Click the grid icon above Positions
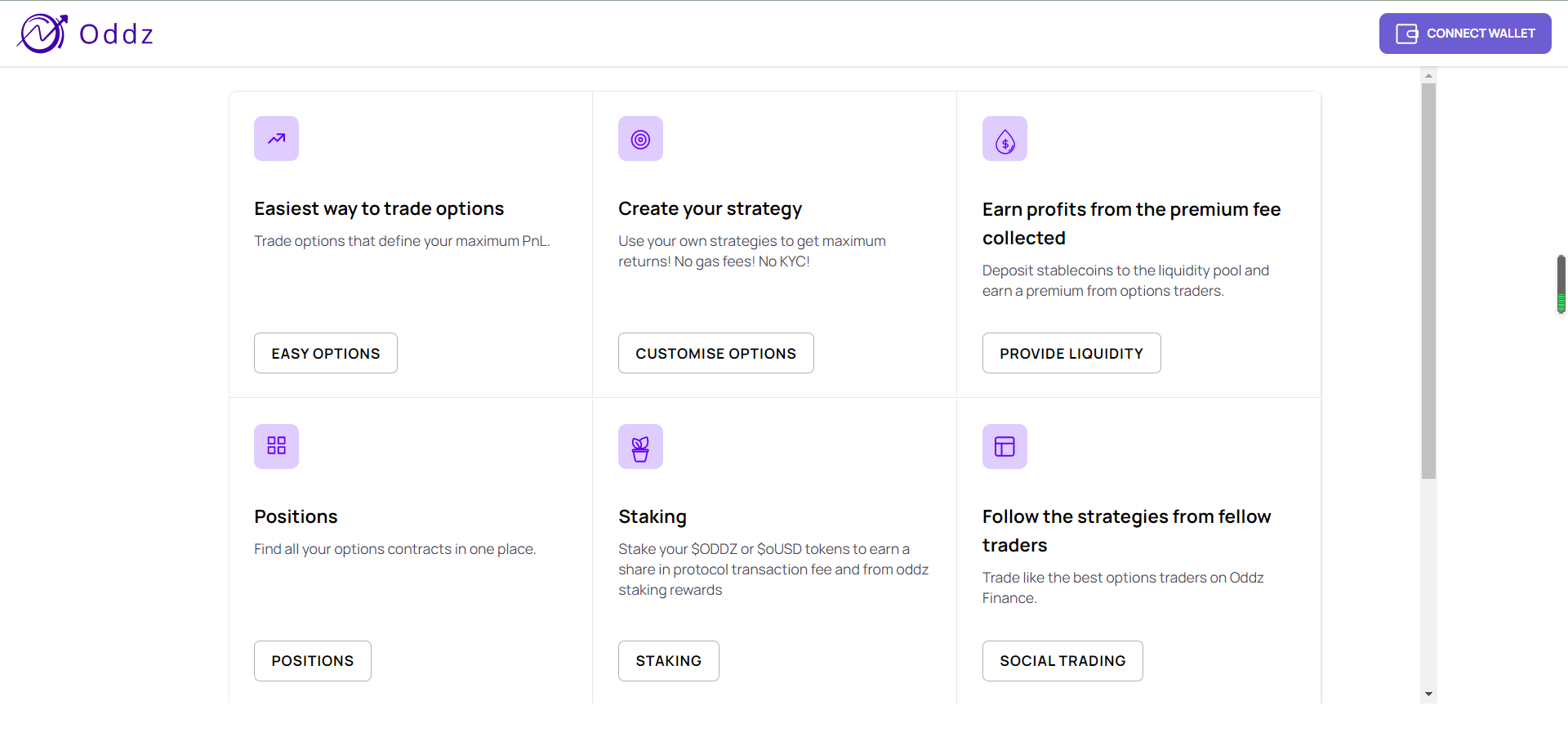Screen dimensions: 1568x737 point(276,446)
